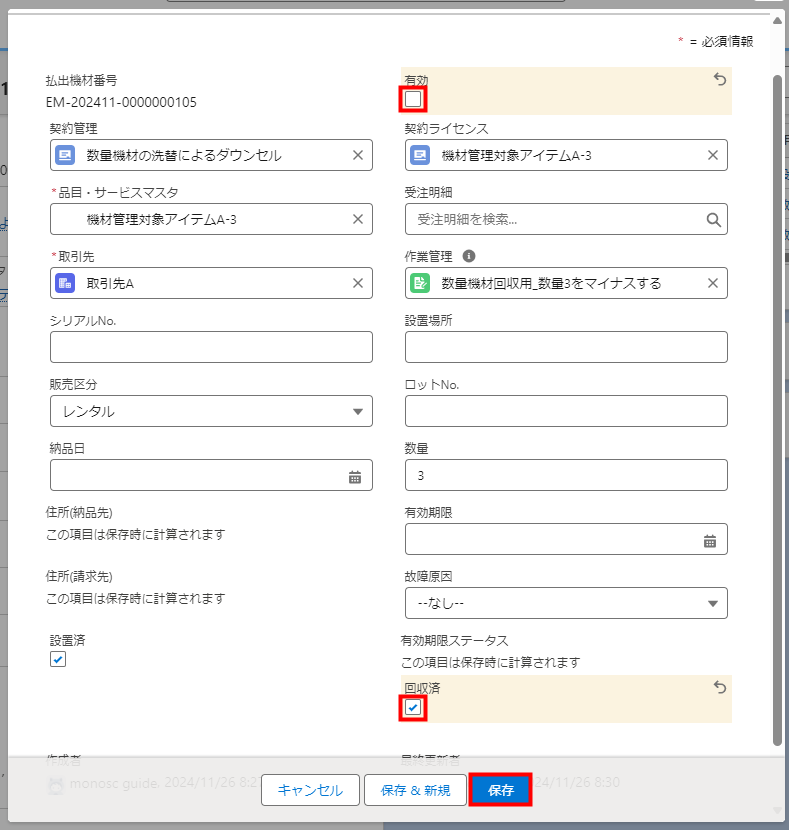Click the 保存 & 新規 button

click(415, 790)
